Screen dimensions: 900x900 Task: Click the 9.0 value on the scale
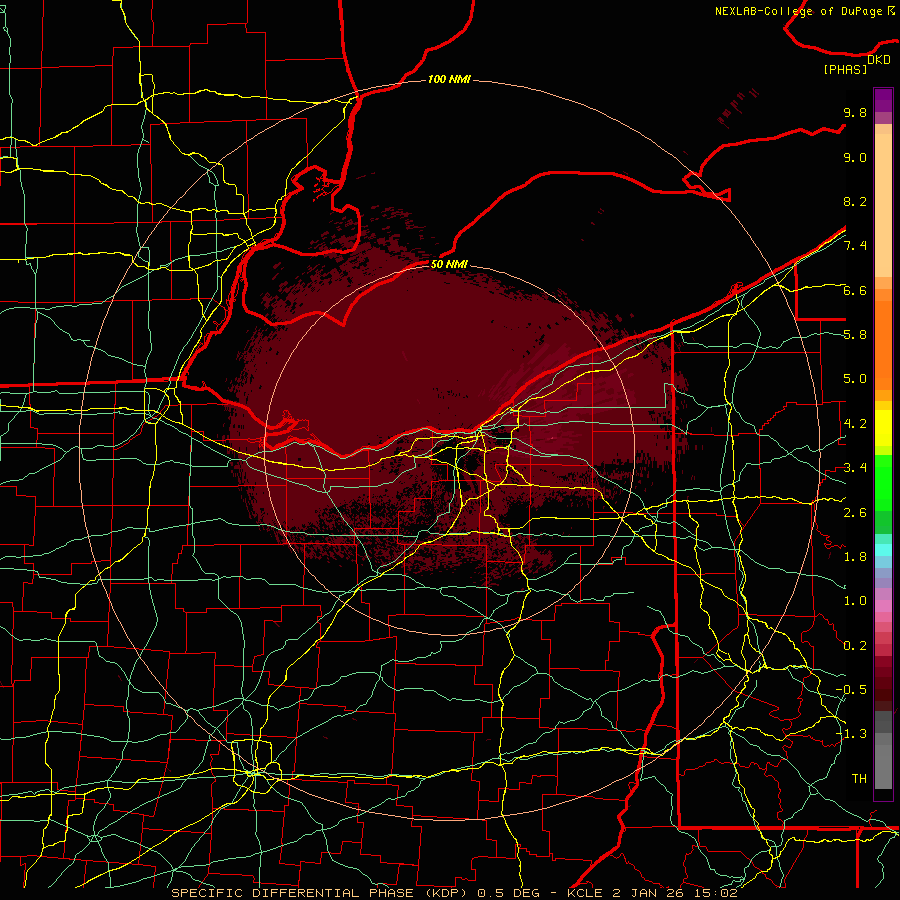point(855,157)
